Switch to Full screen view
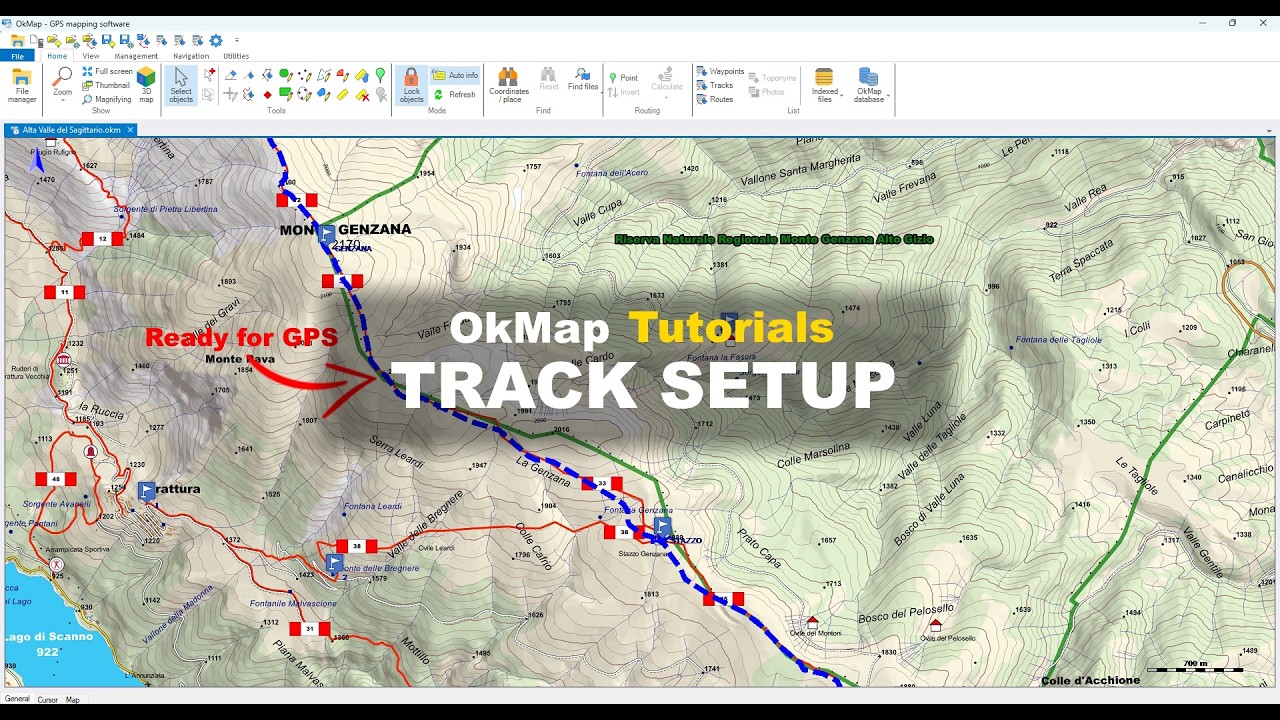 107,71
